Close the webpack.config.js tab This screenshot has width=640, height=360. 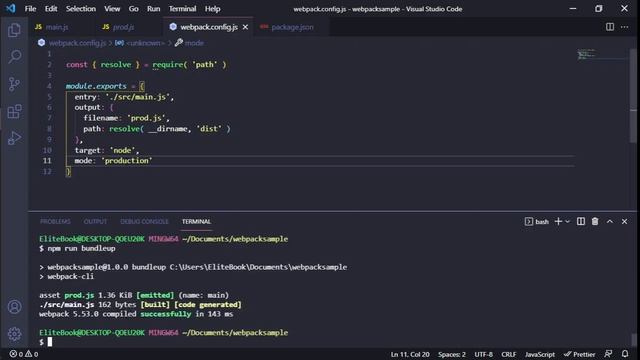(245, 27)
